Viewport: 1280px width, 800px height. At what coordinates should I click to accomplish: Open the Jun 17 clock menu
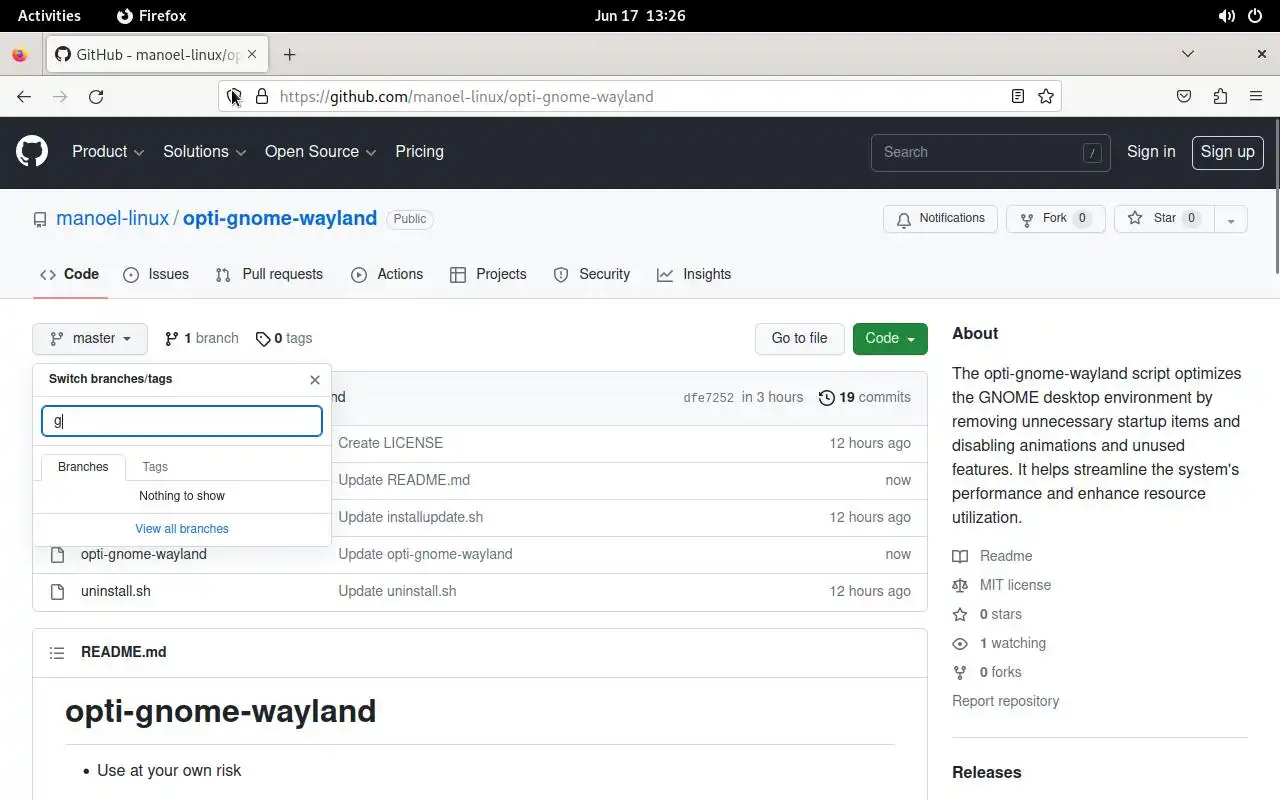click(640, 15)
